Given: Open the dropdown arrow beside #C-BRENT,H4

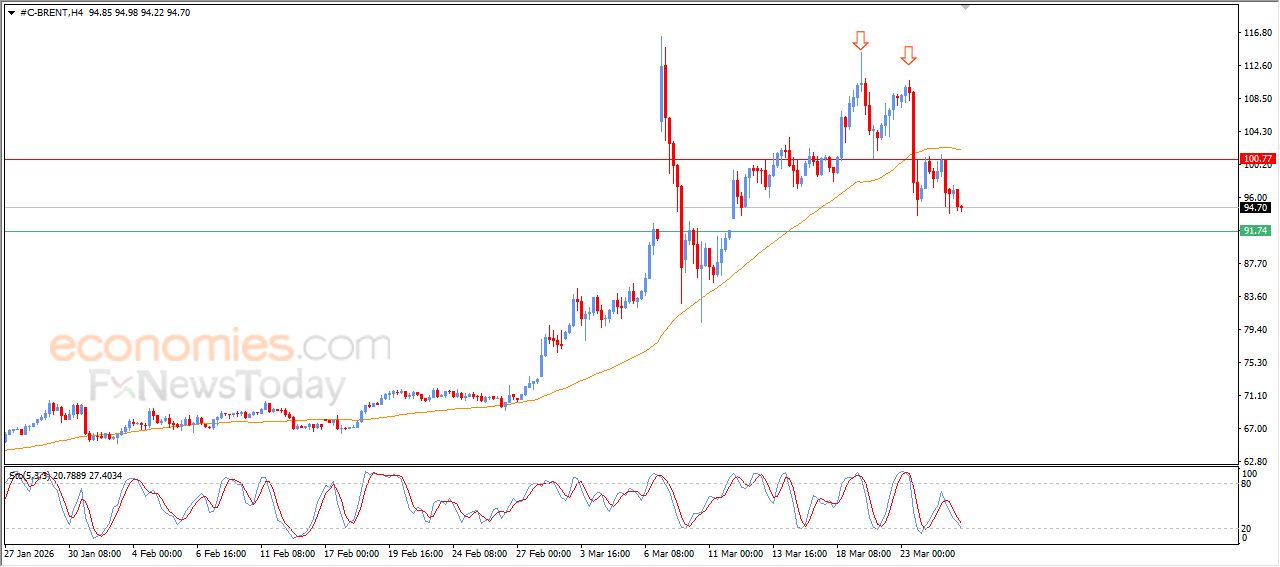Looking at the screenshot, I should click(11, 13).
